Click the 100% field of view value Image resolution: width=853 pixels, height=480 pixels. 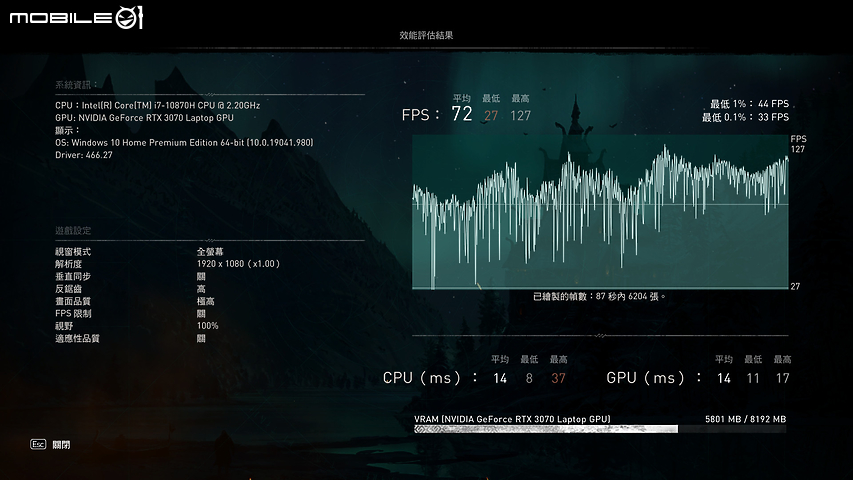pyautogui.click(x=208, y=326)
